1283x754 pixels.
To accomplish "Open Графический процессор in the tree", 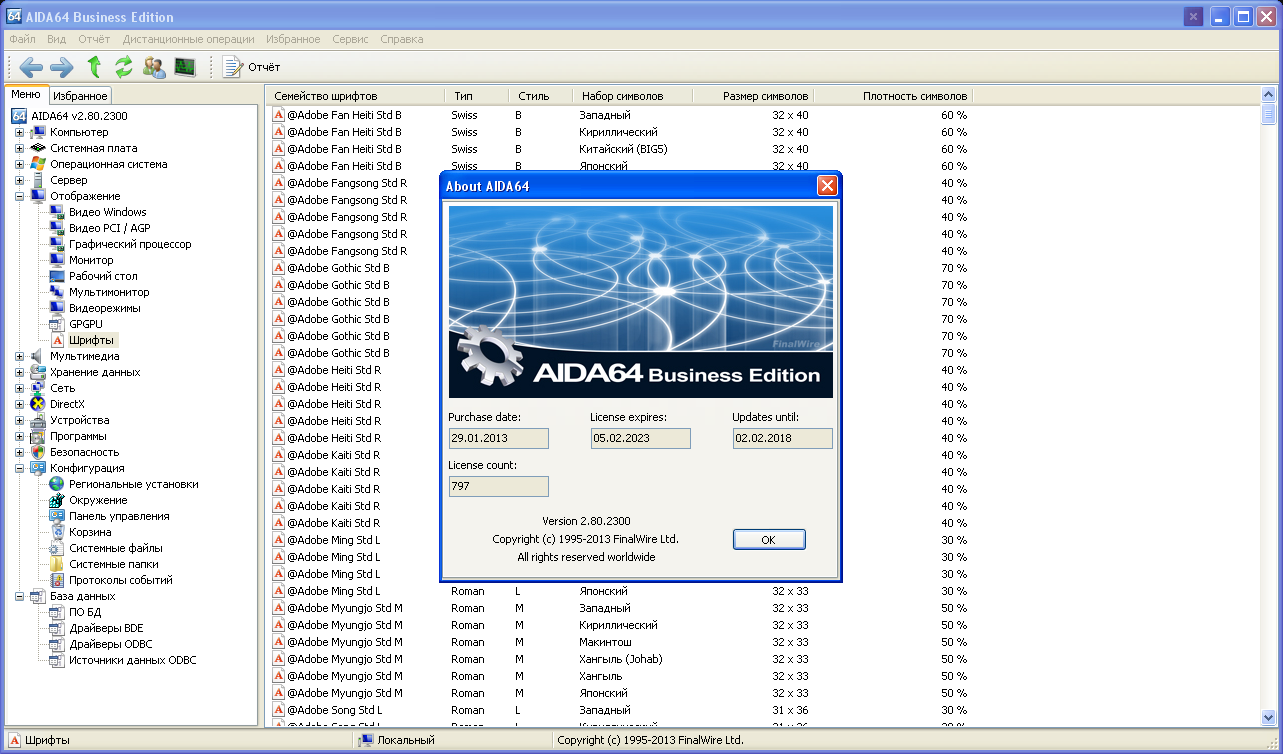I will [x=130, y=244].
